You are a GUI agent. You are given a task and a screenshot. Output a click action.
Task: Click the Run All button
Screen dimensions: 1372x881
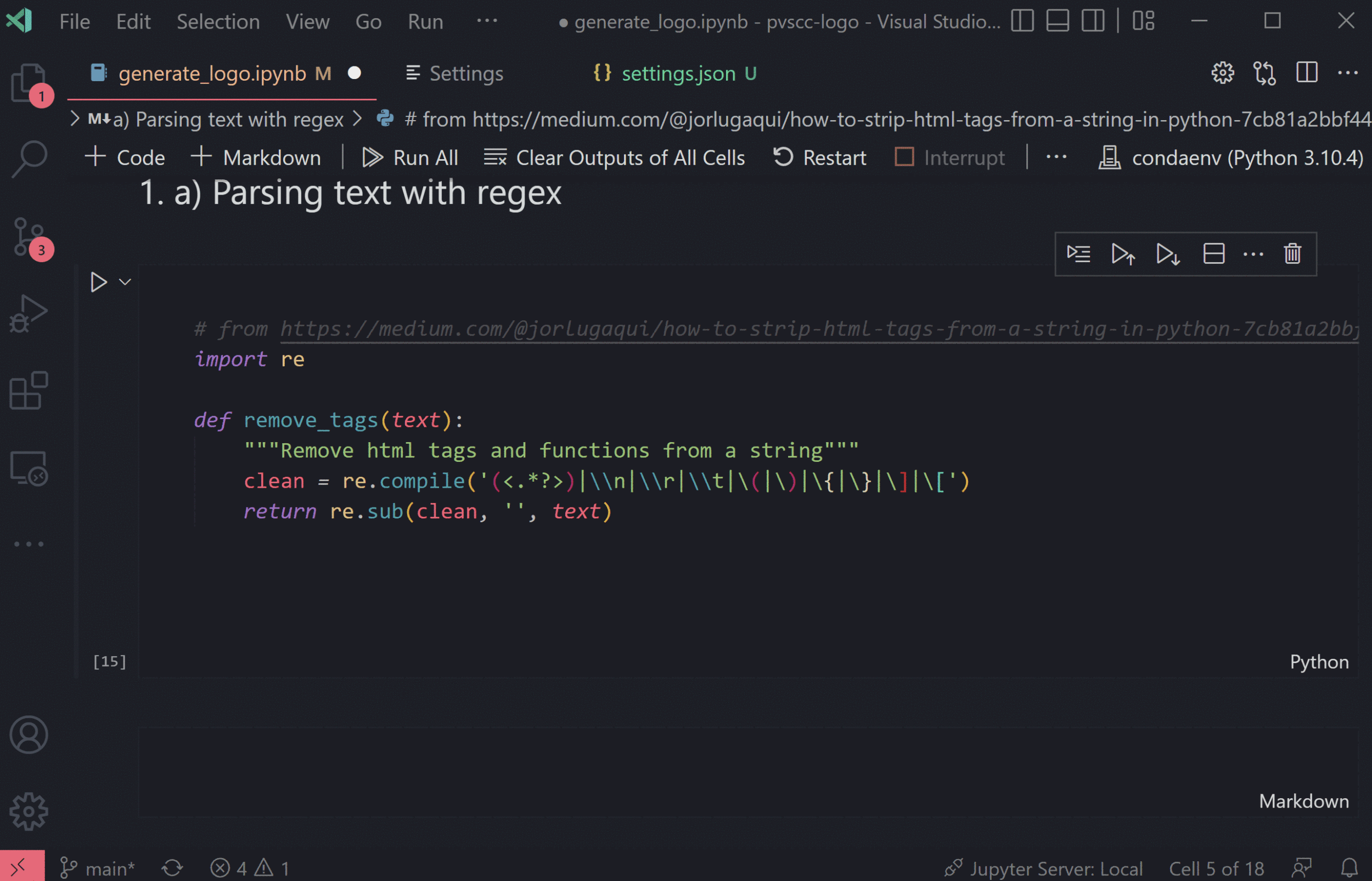click(x=411, y=157)
